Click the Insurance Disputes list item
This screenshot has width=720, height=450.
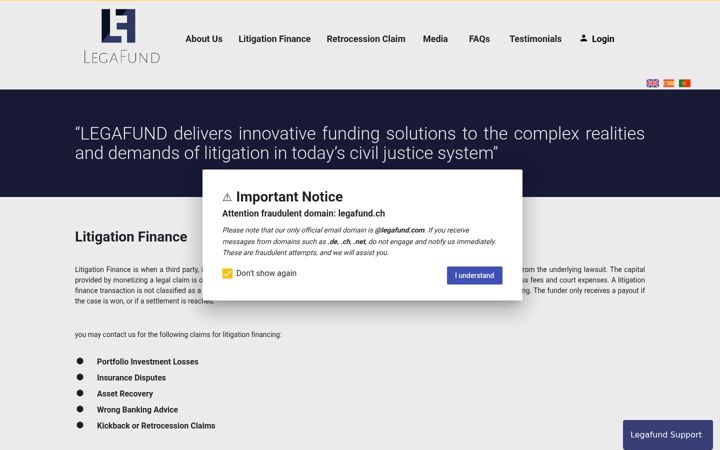click(131, 378)
